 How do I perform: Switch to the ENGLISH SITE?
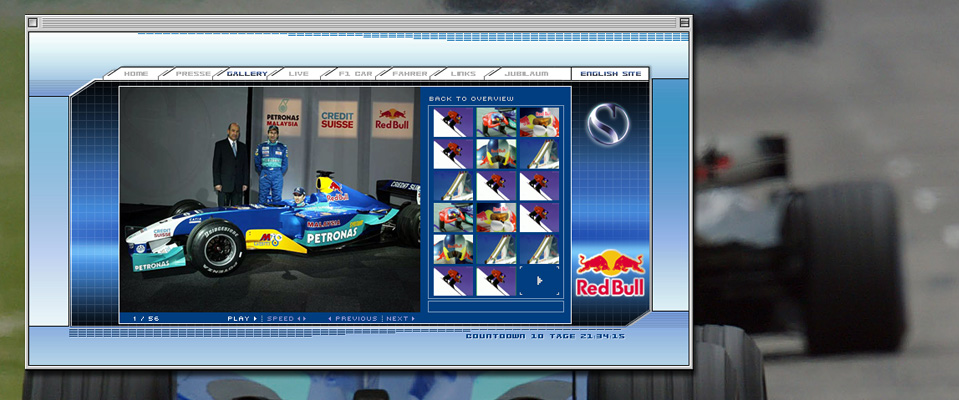(610, 74)
